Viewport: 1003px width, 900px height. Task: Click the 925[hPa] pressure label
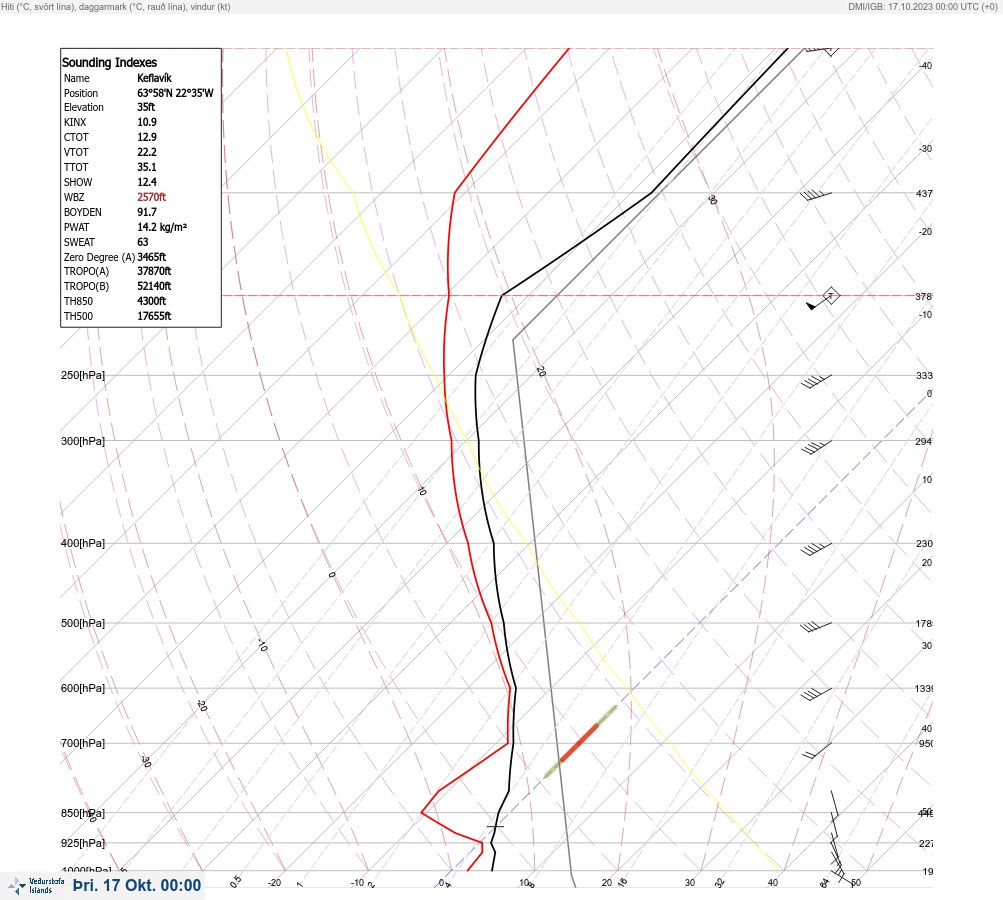(83, 843)
